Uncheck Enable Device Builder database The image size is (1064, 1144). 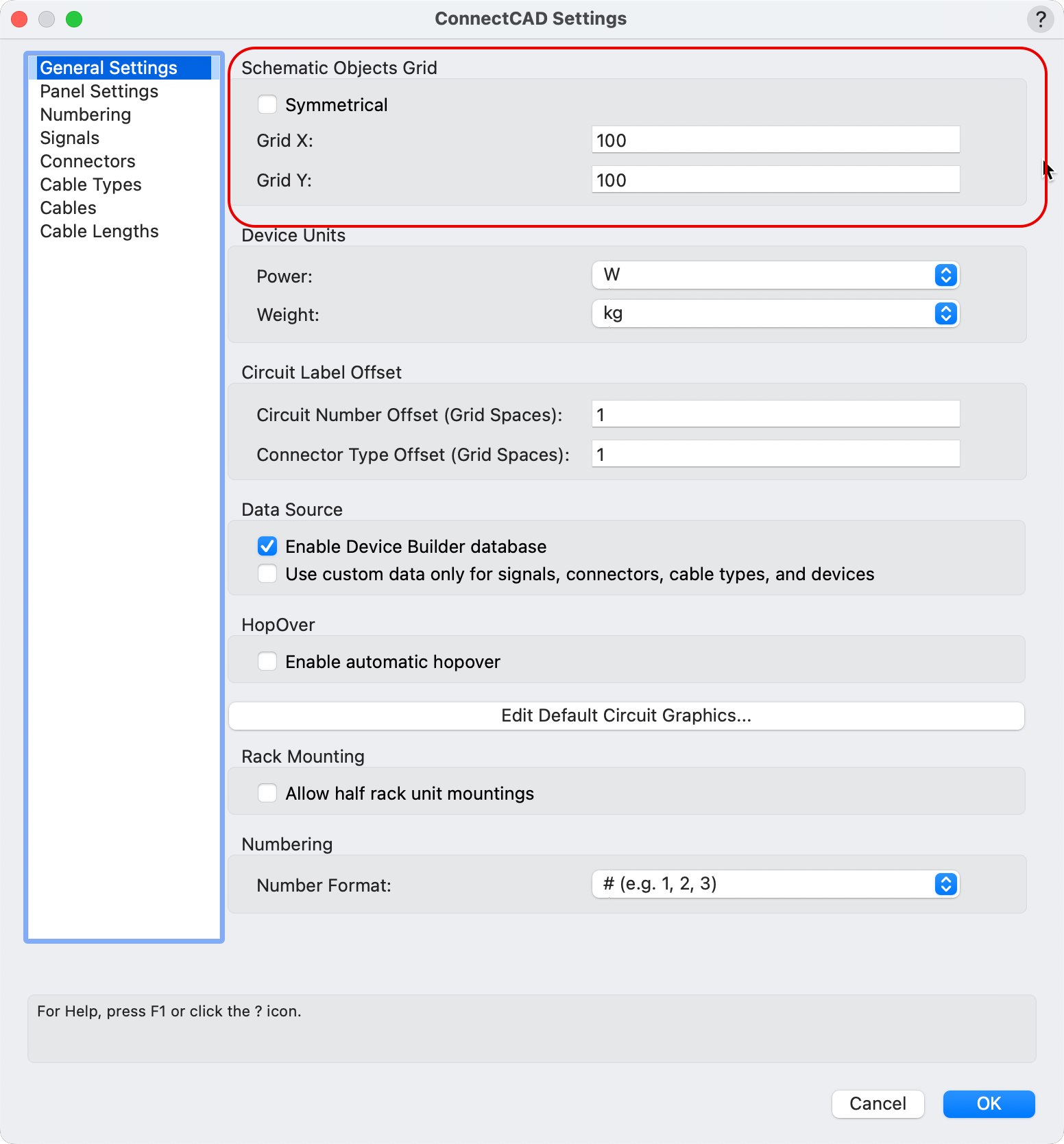point(267,547)
